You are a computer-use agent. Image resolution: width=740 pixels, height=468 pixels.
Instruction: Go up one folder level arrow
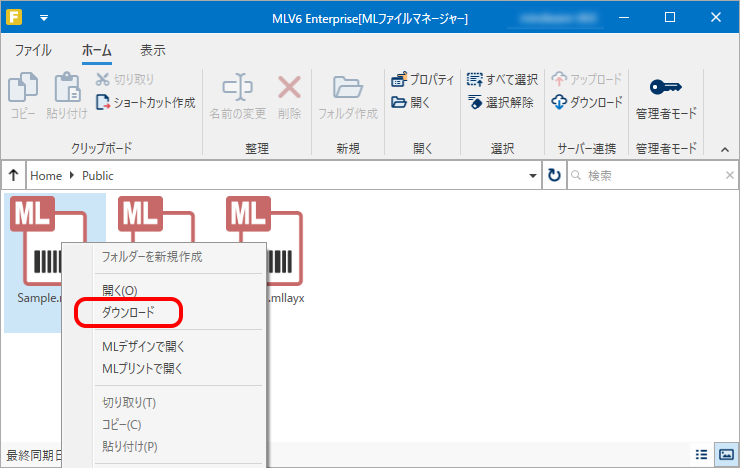click(x=13, y=176)
